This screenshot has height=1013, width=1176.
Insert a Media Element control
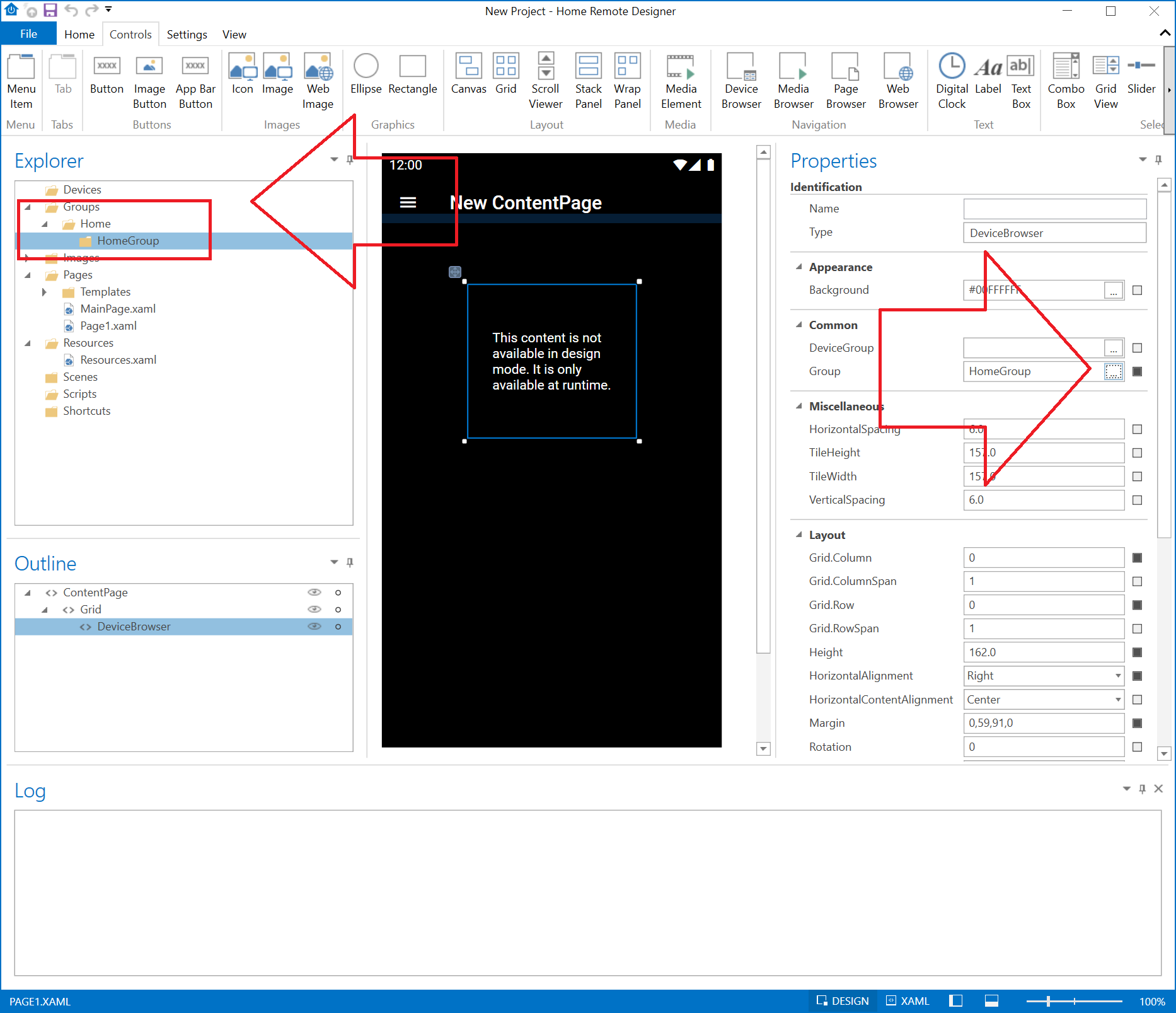681,82
